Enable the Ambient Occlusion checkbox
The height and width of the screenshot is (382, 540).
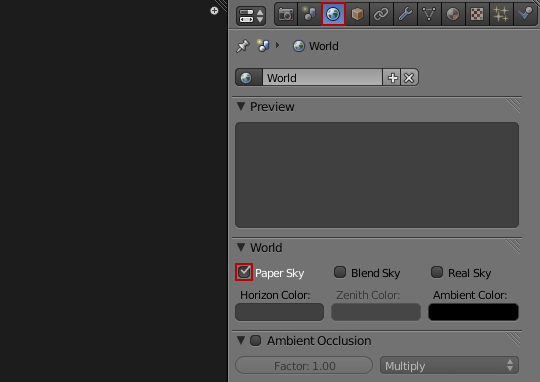point(256,340)
